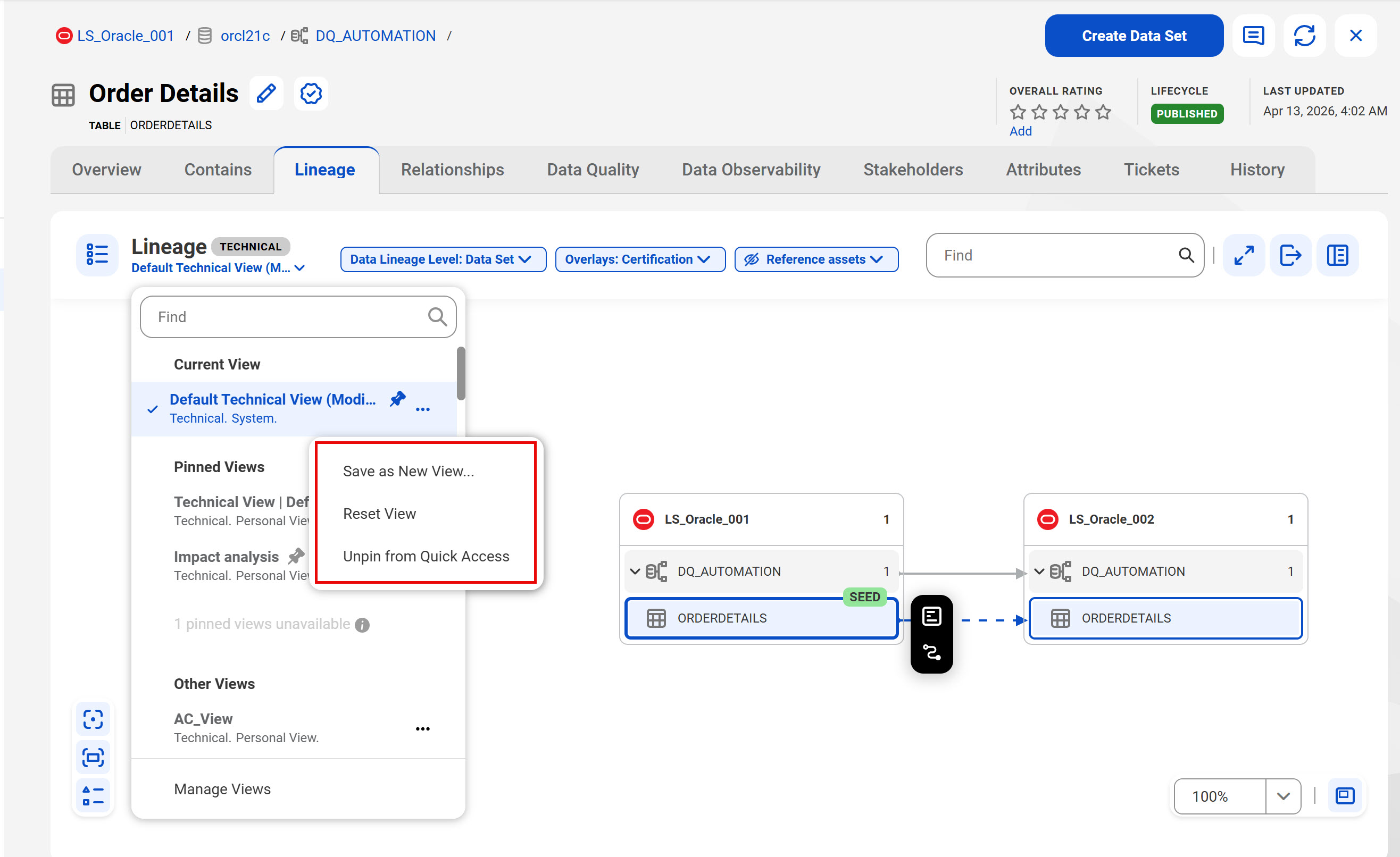This screenshot has width=1400, height=857.
Task: Open the comments icon beside Create Data Set
Action: [1253, 36]
